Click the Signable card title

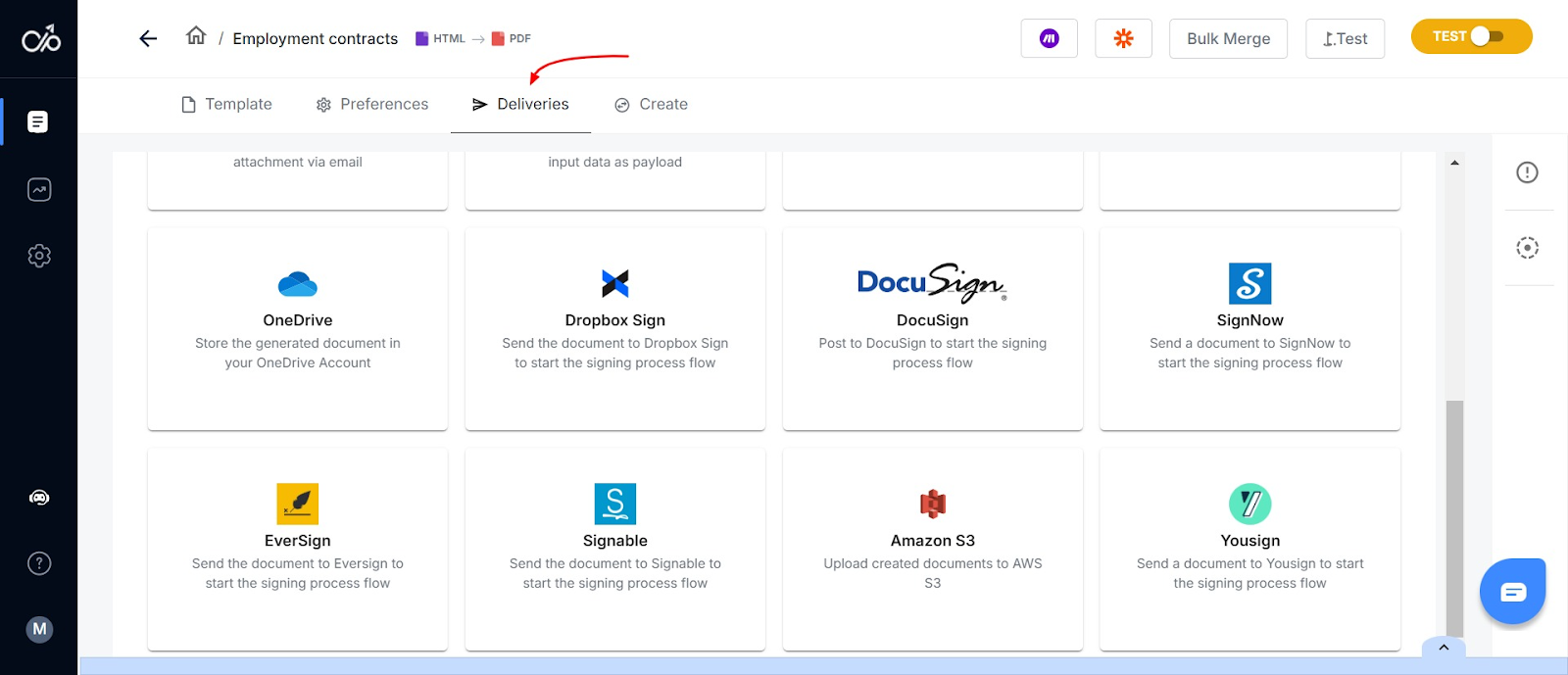coord(615,541)
